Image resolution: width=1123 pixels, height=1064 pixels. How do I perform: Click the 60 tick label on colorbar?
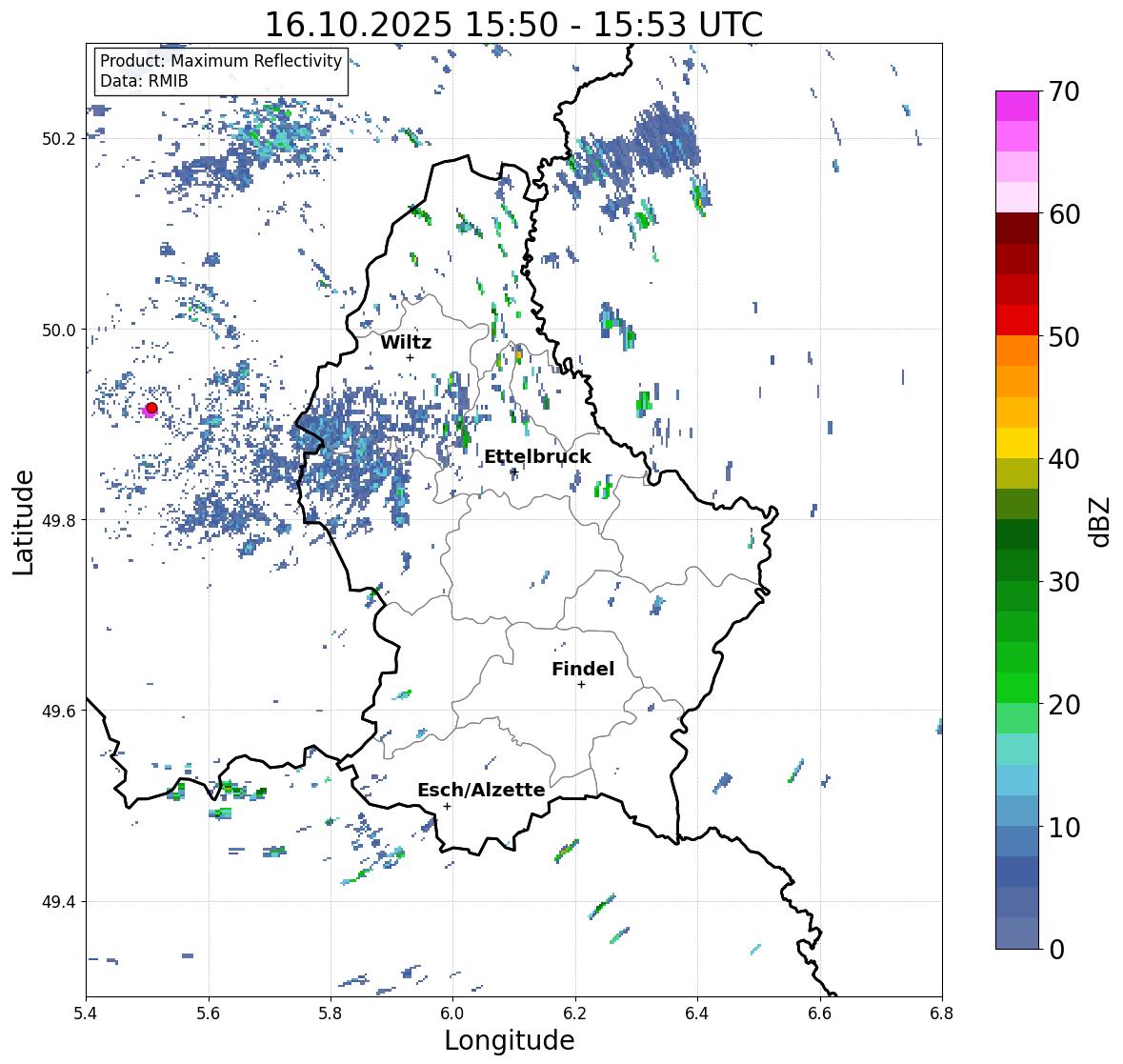(x=1064, y=214)
